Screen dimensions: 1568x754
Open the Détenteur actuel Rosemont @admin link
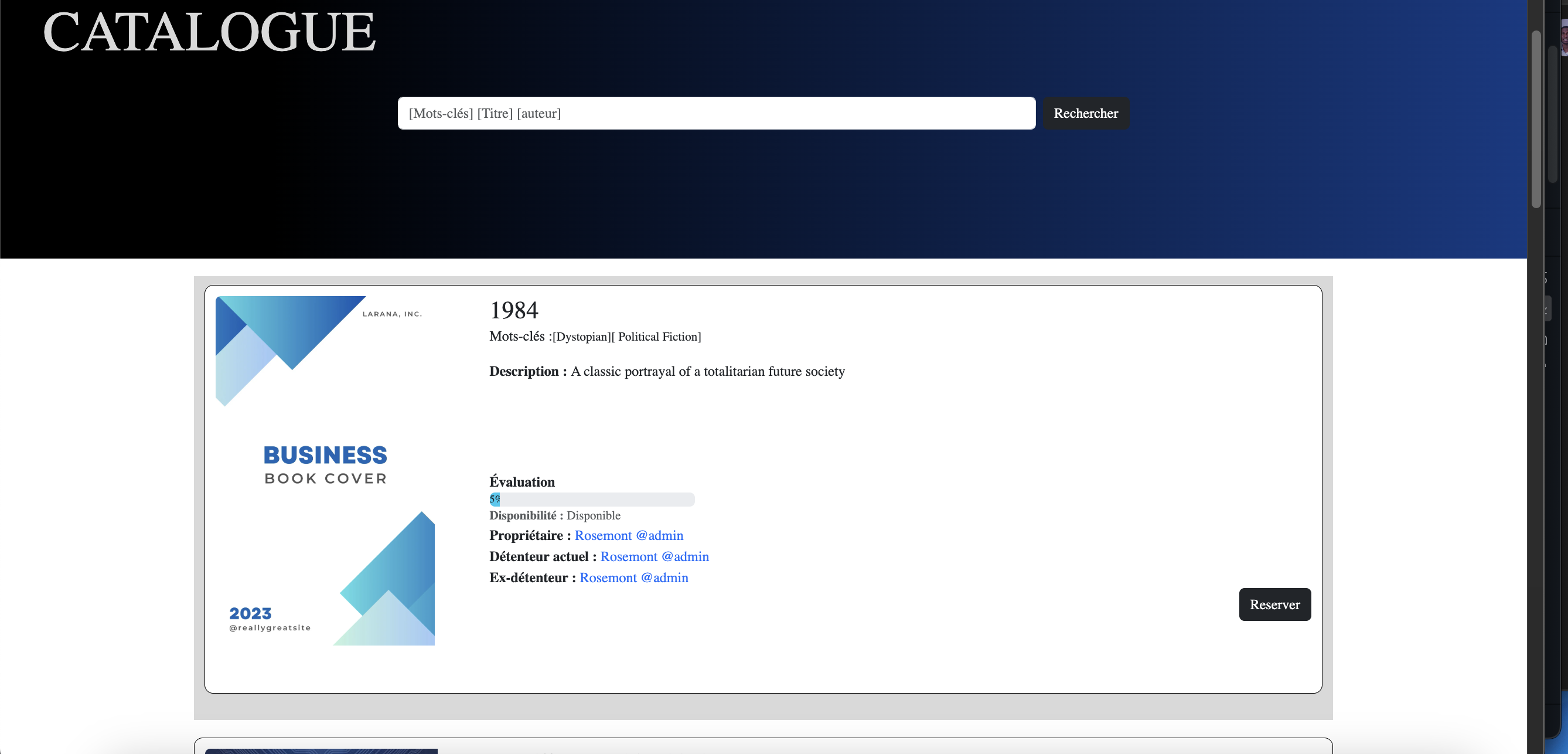coord(654,556)
